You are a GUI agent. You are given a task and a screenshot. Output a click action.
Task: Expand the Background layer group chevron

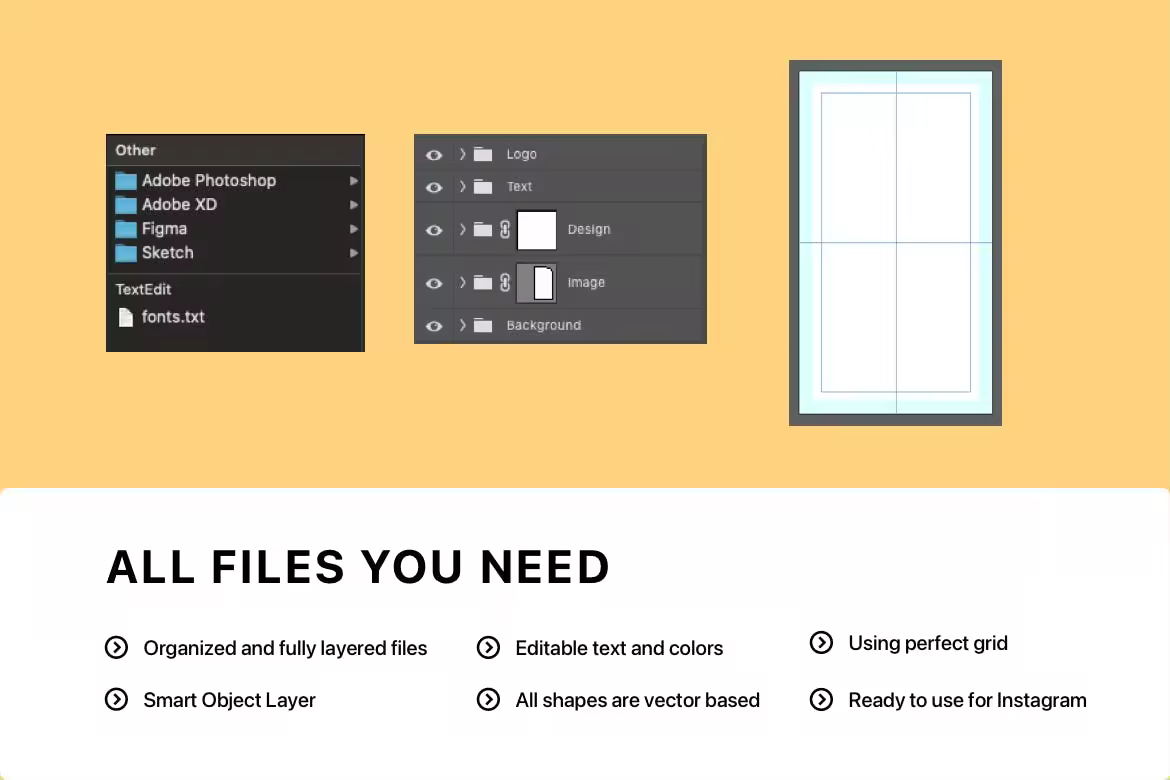click(x=463, y=325)
